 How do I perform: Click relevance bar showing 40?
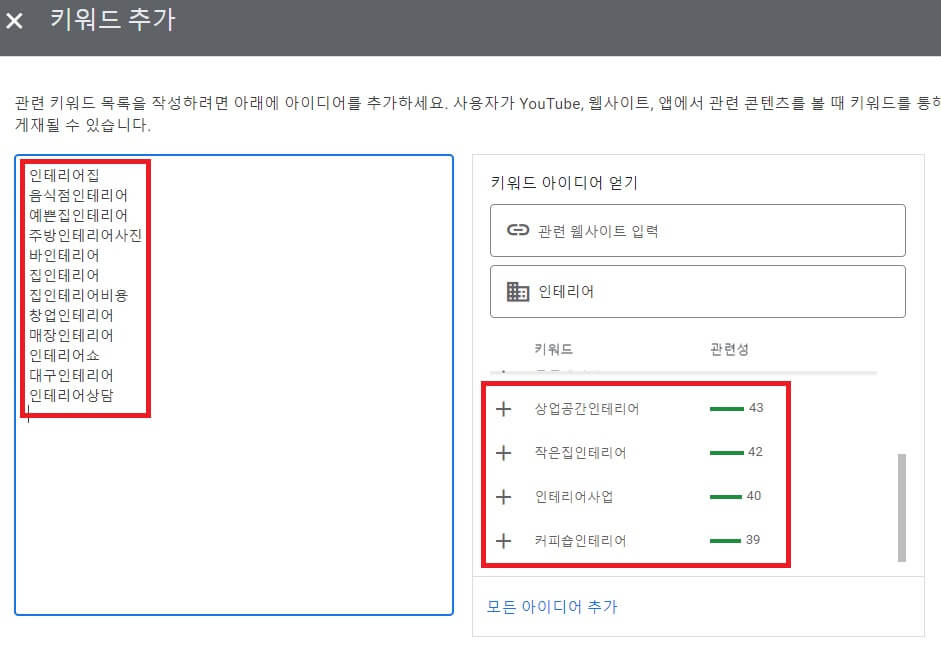coord(726,496)
